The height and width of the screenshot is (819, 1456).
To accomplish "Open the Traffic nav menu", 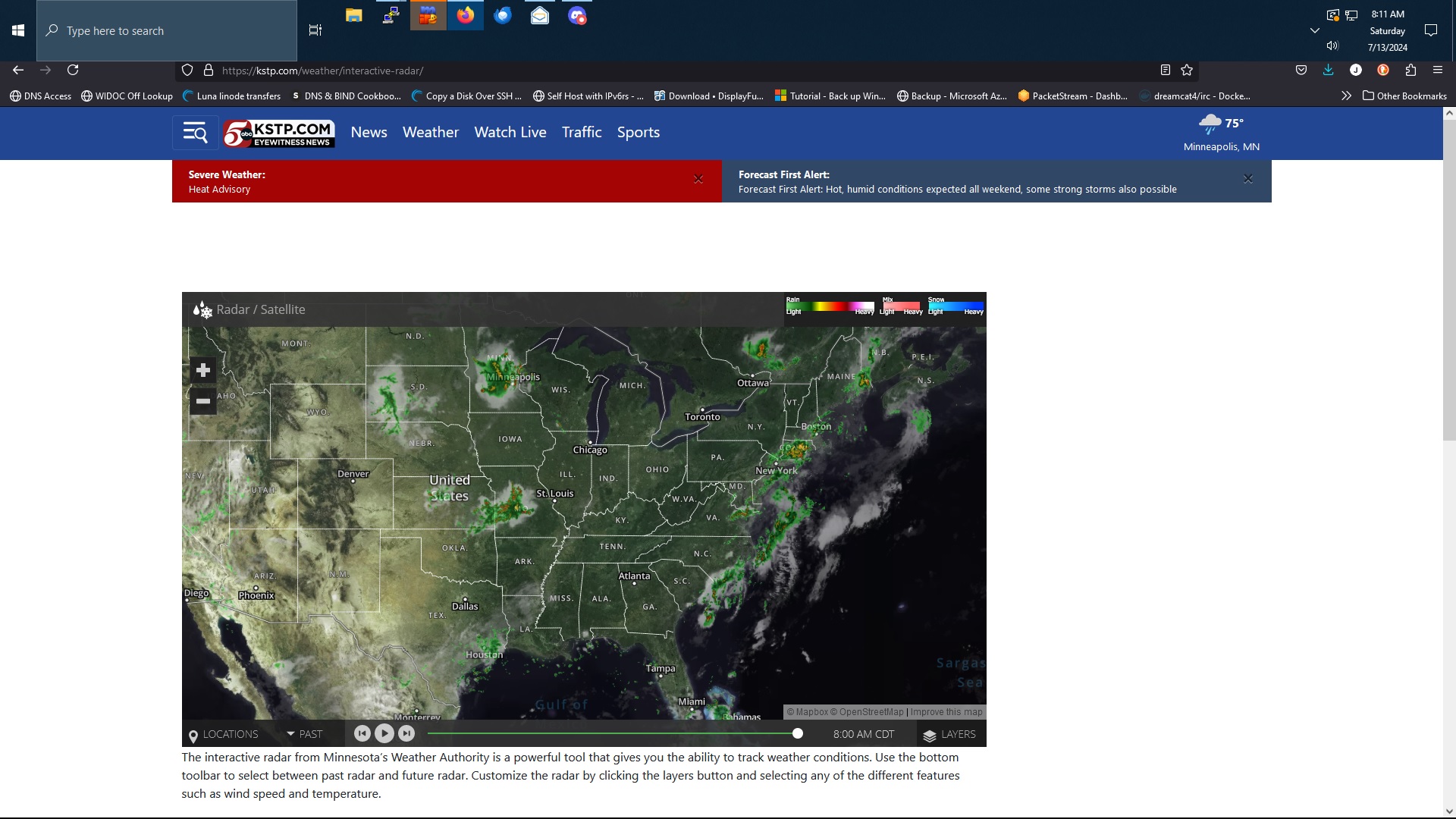I will click(582, 133).
